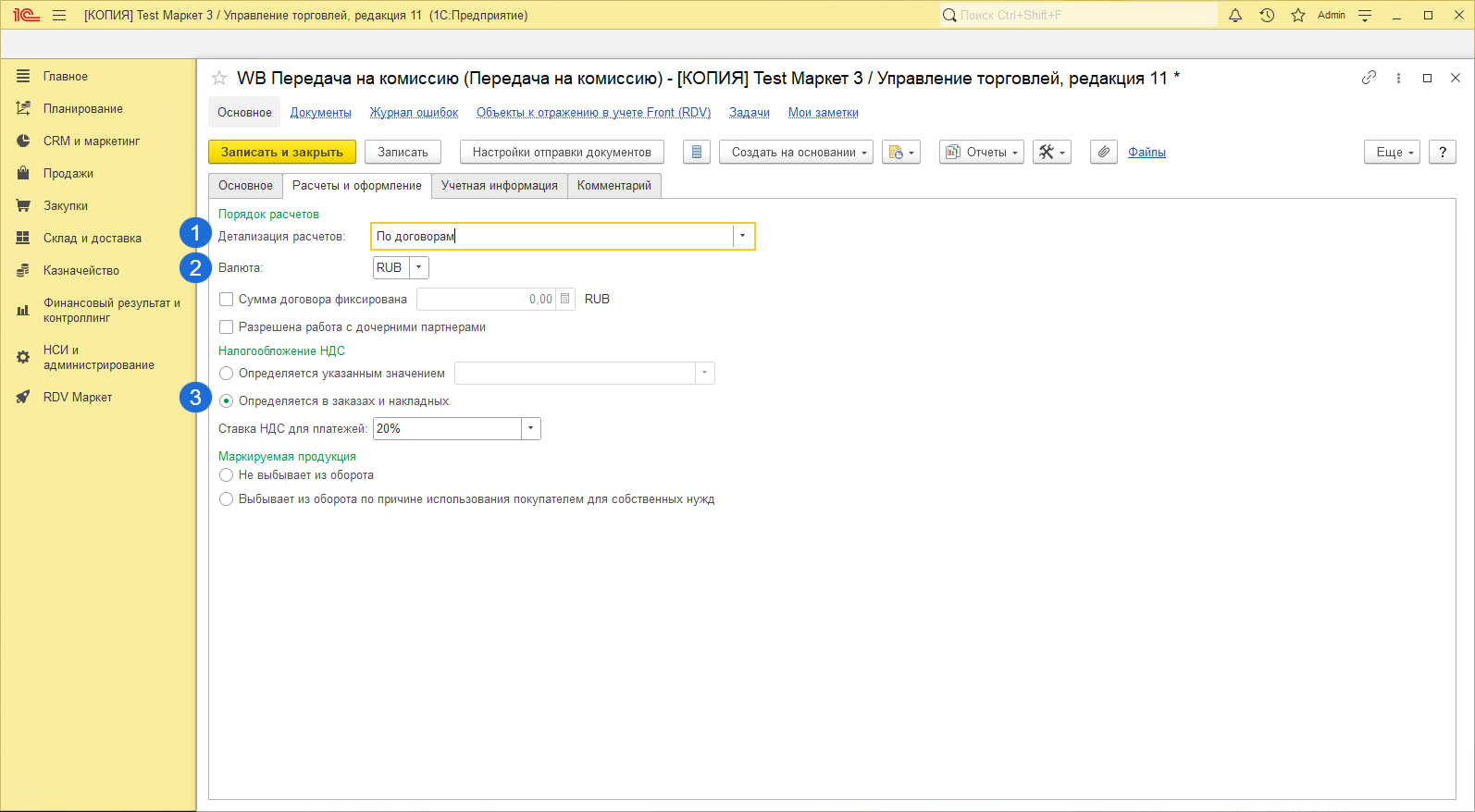This screenshot has width=1475, height=812.
Task: Enable Сумма договора фиксирована checkbox
Action: coord(226,299)
